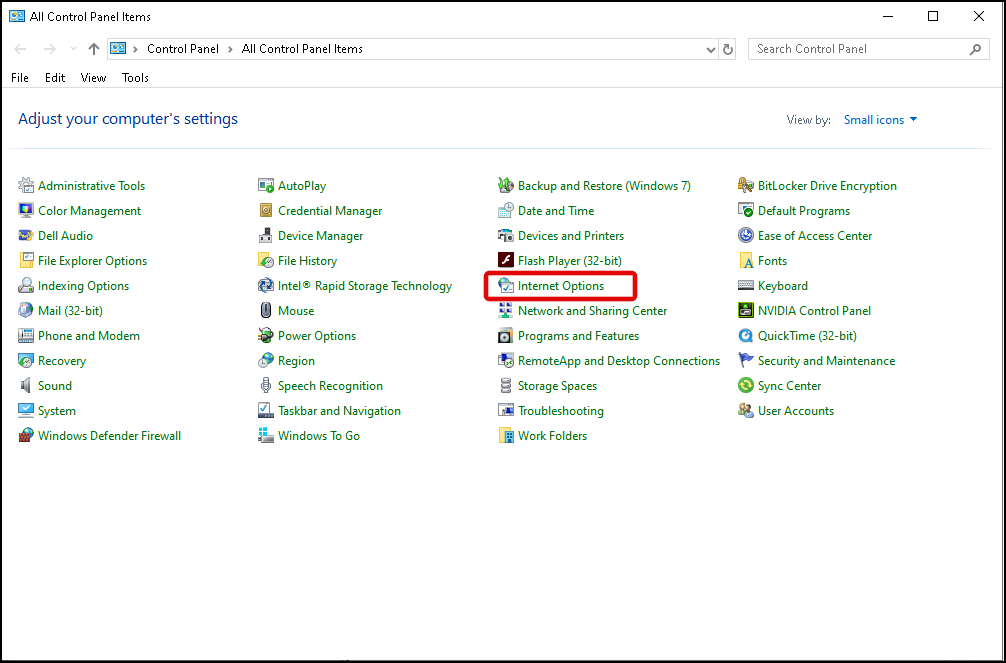Open the View menu
1006x663 pixels.
[x=93, y=78]
